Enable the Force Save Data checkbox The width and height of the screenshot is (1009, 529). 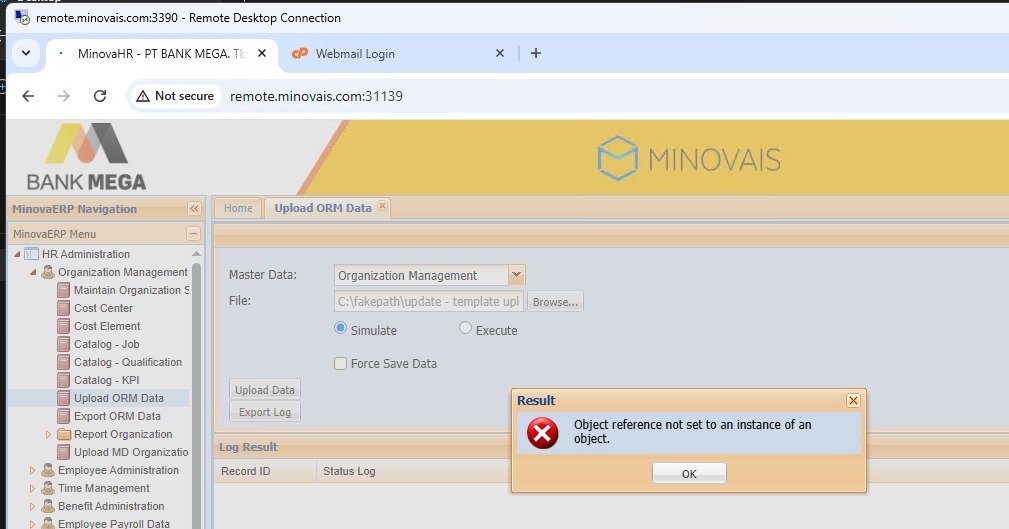(x=340, y=364)
